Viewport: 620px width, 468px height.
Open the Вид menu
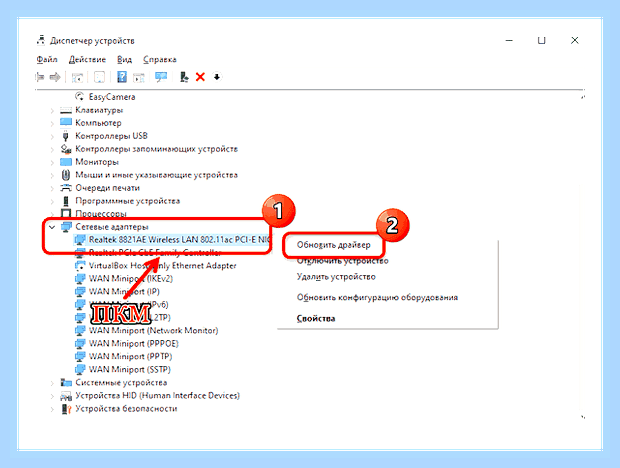tap(124, 59)
